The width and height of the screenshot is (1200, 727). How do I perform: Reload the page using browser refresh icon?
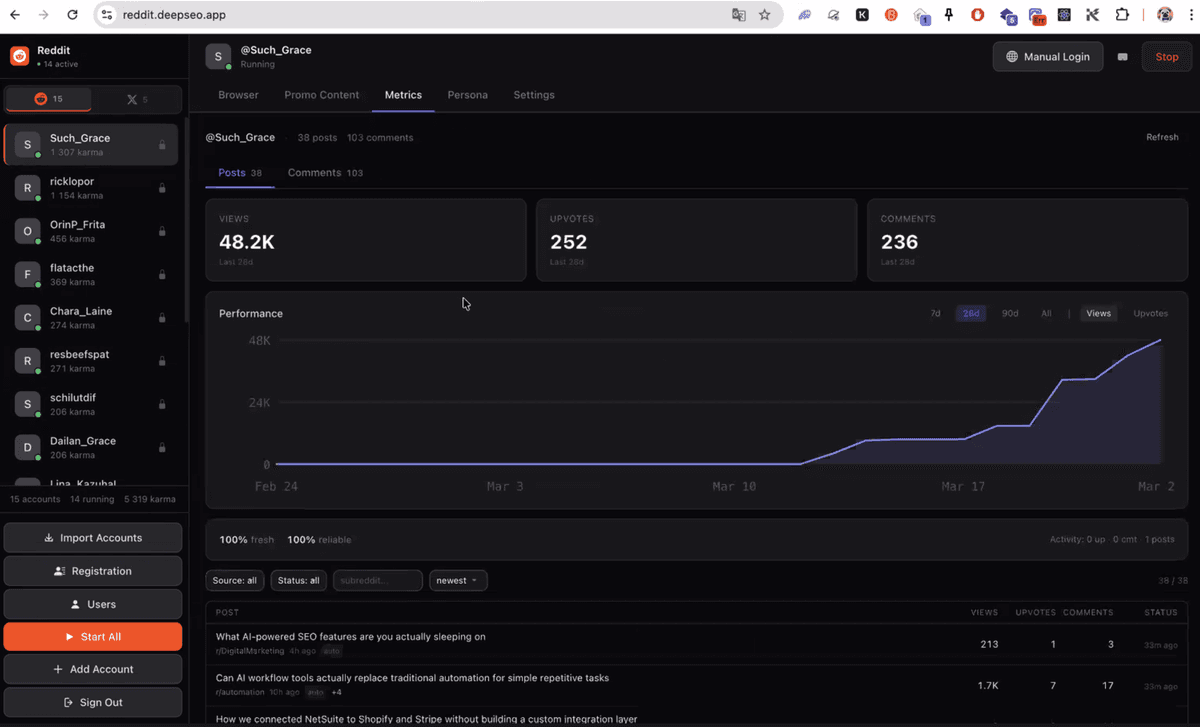point(72,15)
